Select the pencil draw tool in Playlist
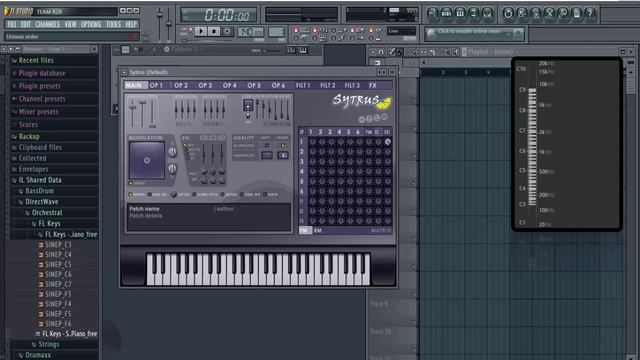Viewport: 640px width, 360px height. pyautogui.click(x=392, y=52)
